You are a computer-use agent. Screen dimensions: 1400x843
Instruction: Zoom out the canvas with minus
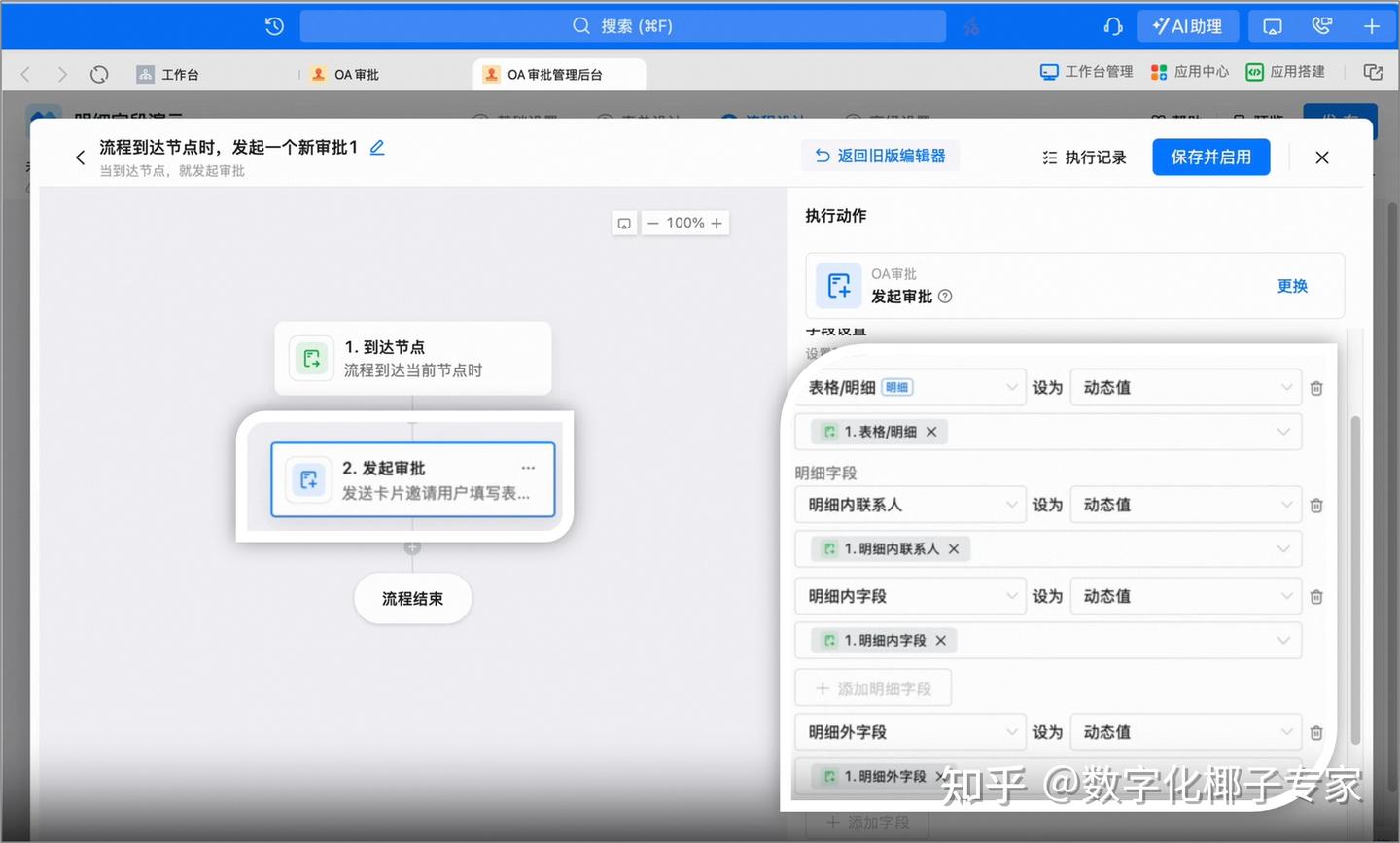[x=653, y=223]
